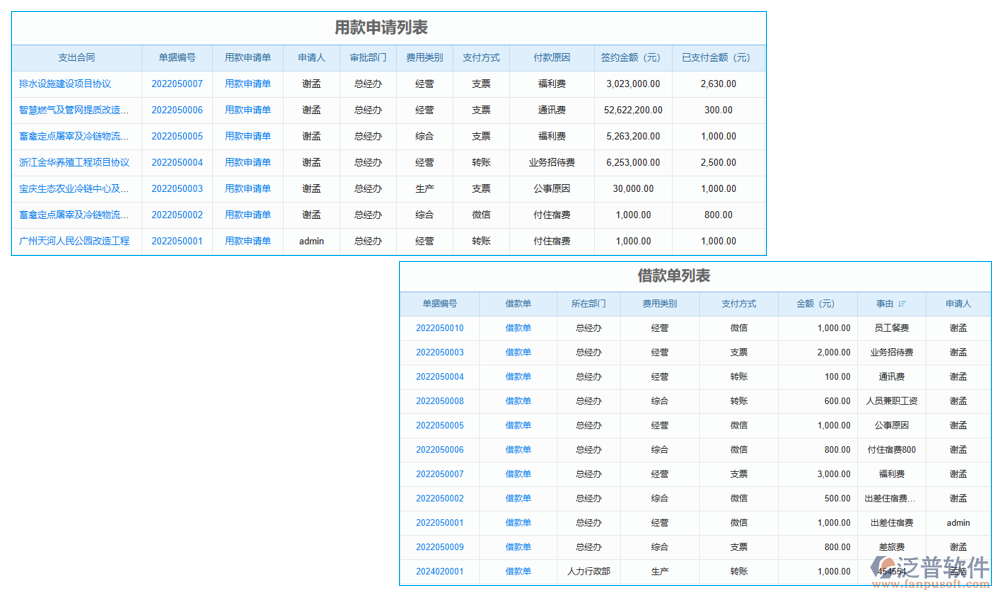The width and height of the screenshot is (1000, 600).
Task: Select the 人力行政部 department cell
Action: (x=588, y=571)
